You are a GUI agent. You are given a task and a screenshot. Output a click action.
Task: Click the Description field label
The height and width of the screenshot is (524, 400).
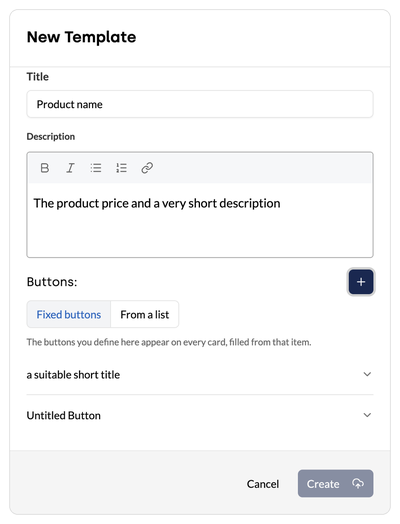(51, 136)
